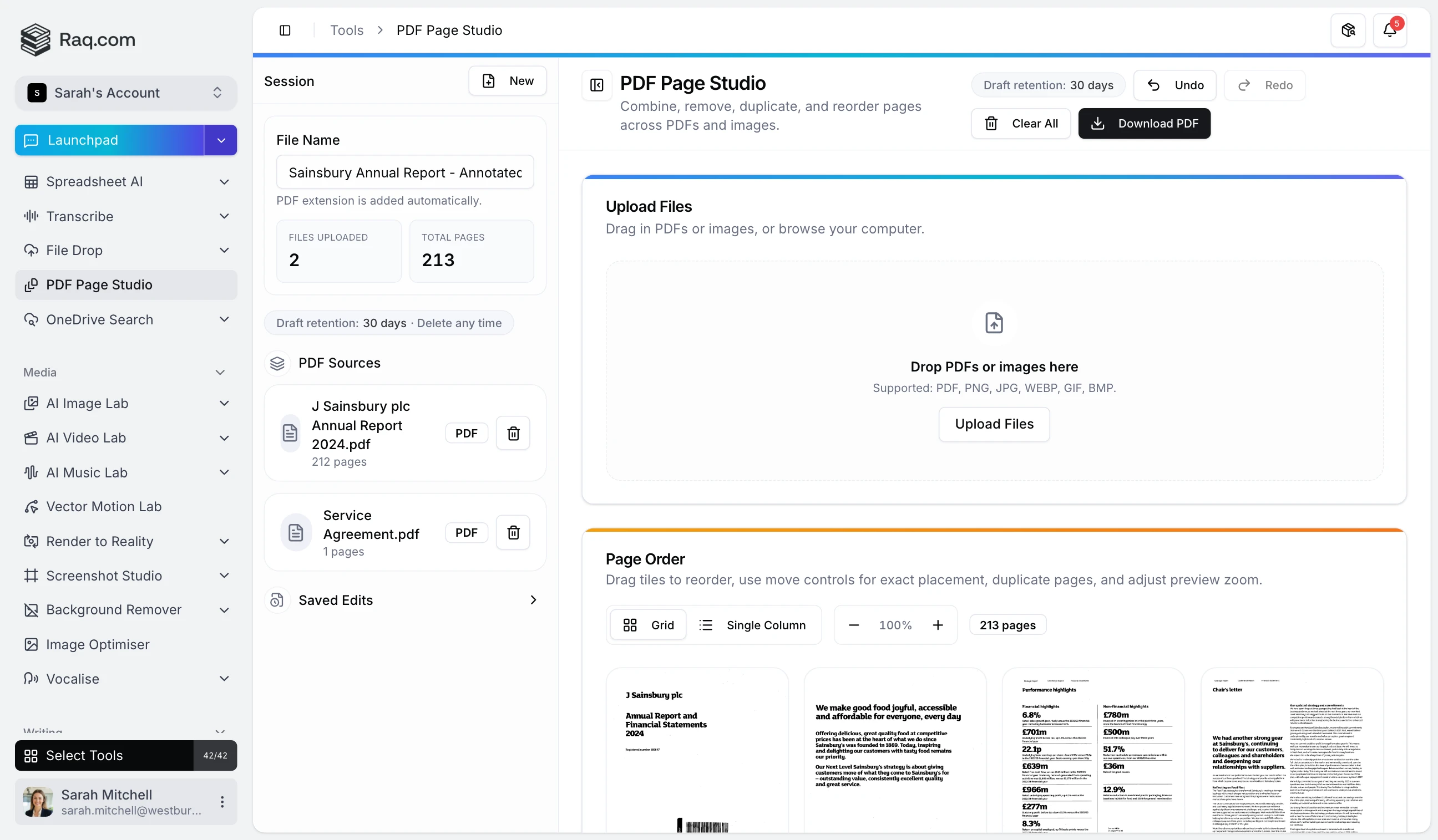Delete the Sainsbury annual report source

[513, 433]
